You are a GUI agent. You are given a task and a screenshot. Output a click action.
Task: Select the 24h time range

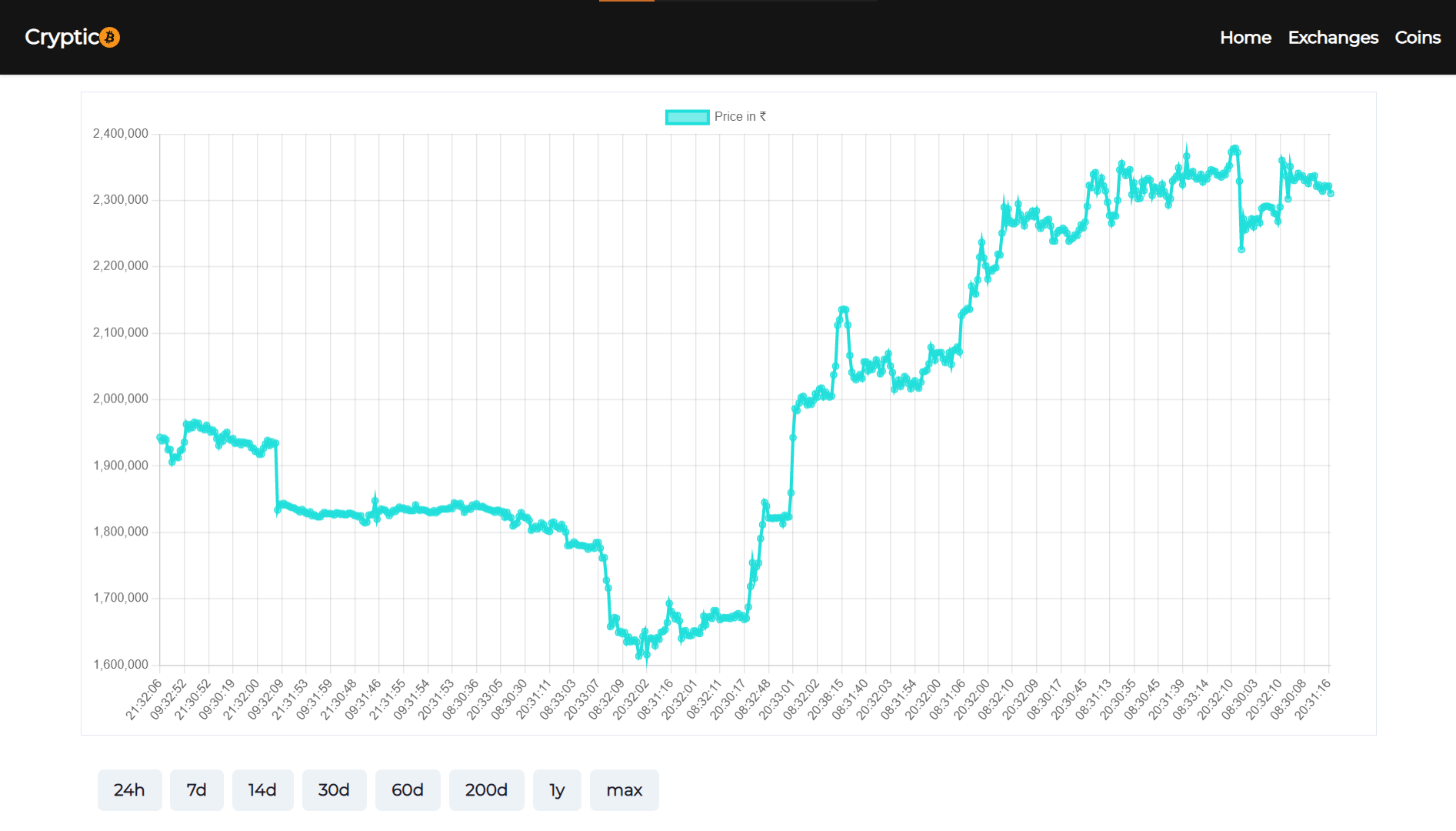pyautogui.click(x=129, y=790)
